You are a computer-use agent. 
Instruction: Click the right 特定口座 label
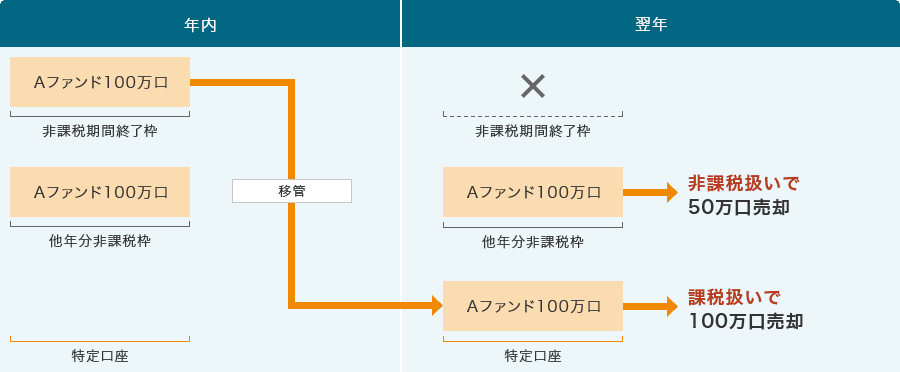click(x=533, y=356)
